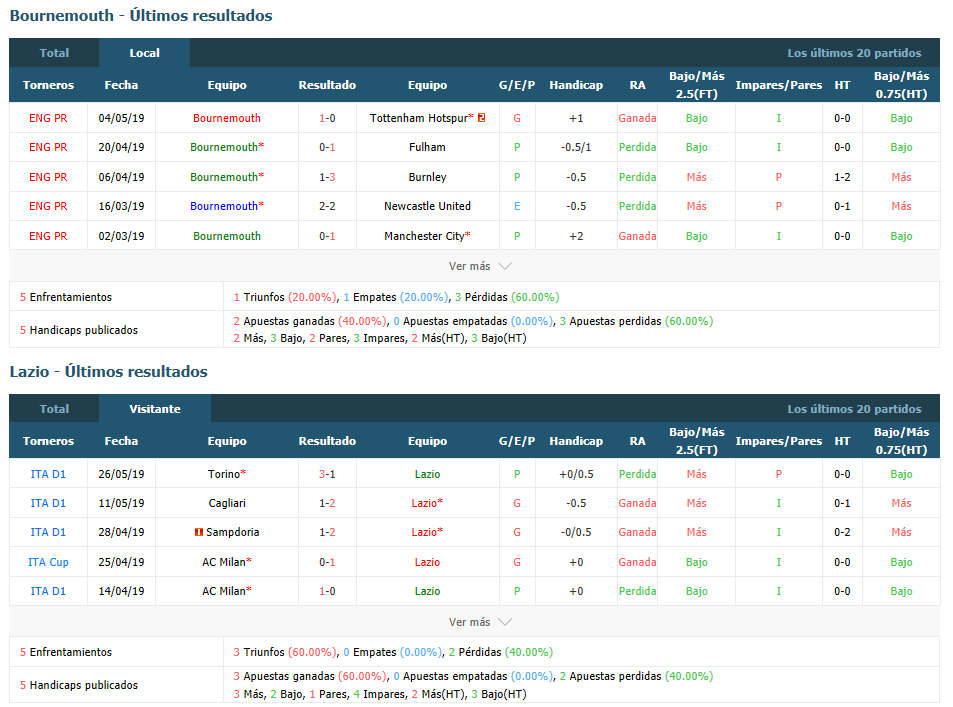
Task: Select the Visitante tab for Lazio
Action: point(155,409)
